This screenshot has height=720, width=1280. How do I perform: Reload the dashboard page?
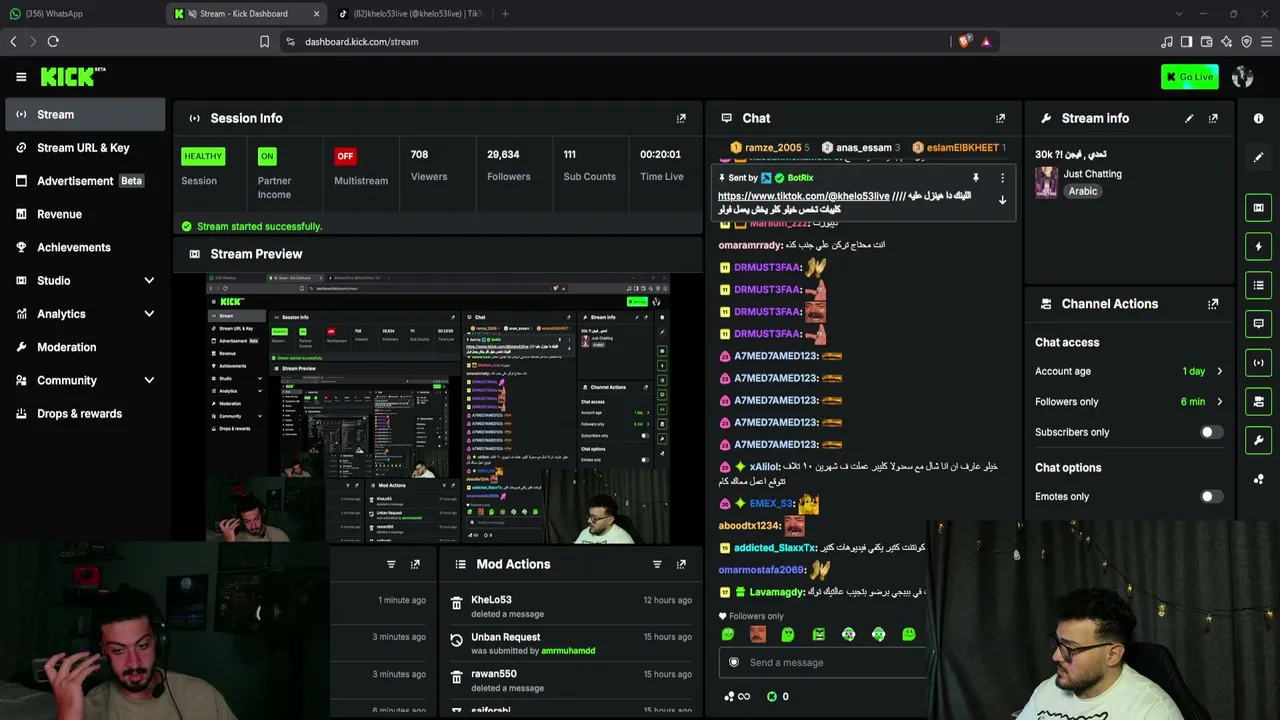coord(53,42)
